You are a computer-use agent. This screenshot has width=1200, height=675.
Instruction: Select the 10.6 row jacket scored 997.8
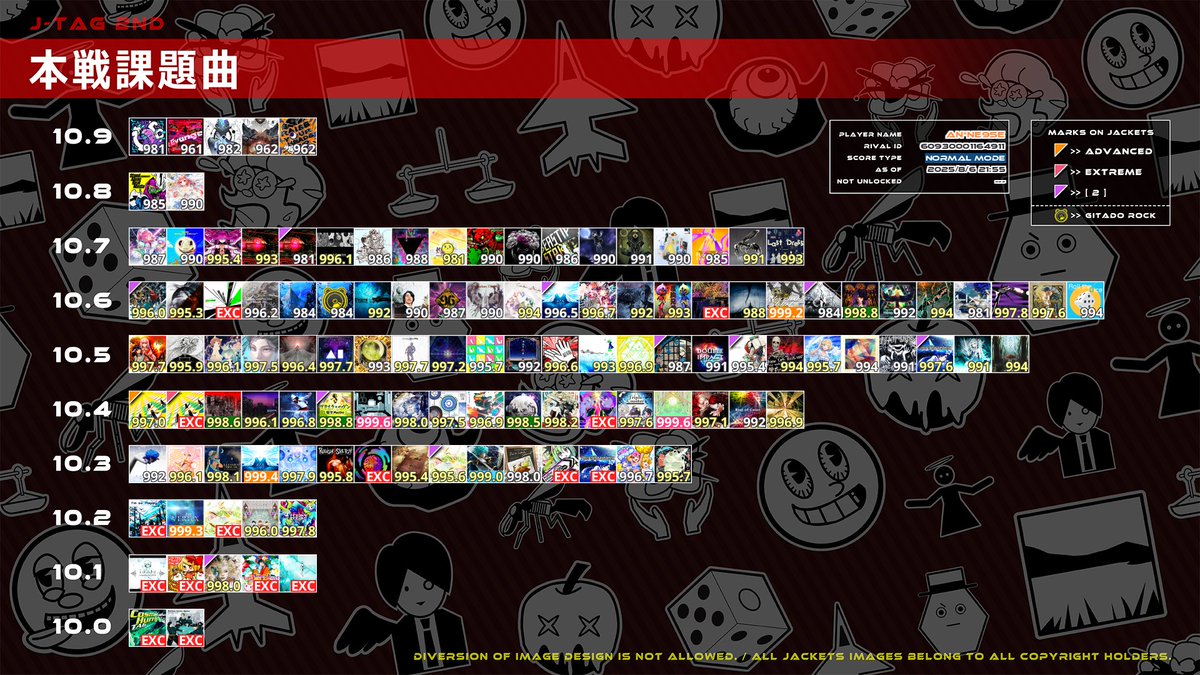(1011, 301)
